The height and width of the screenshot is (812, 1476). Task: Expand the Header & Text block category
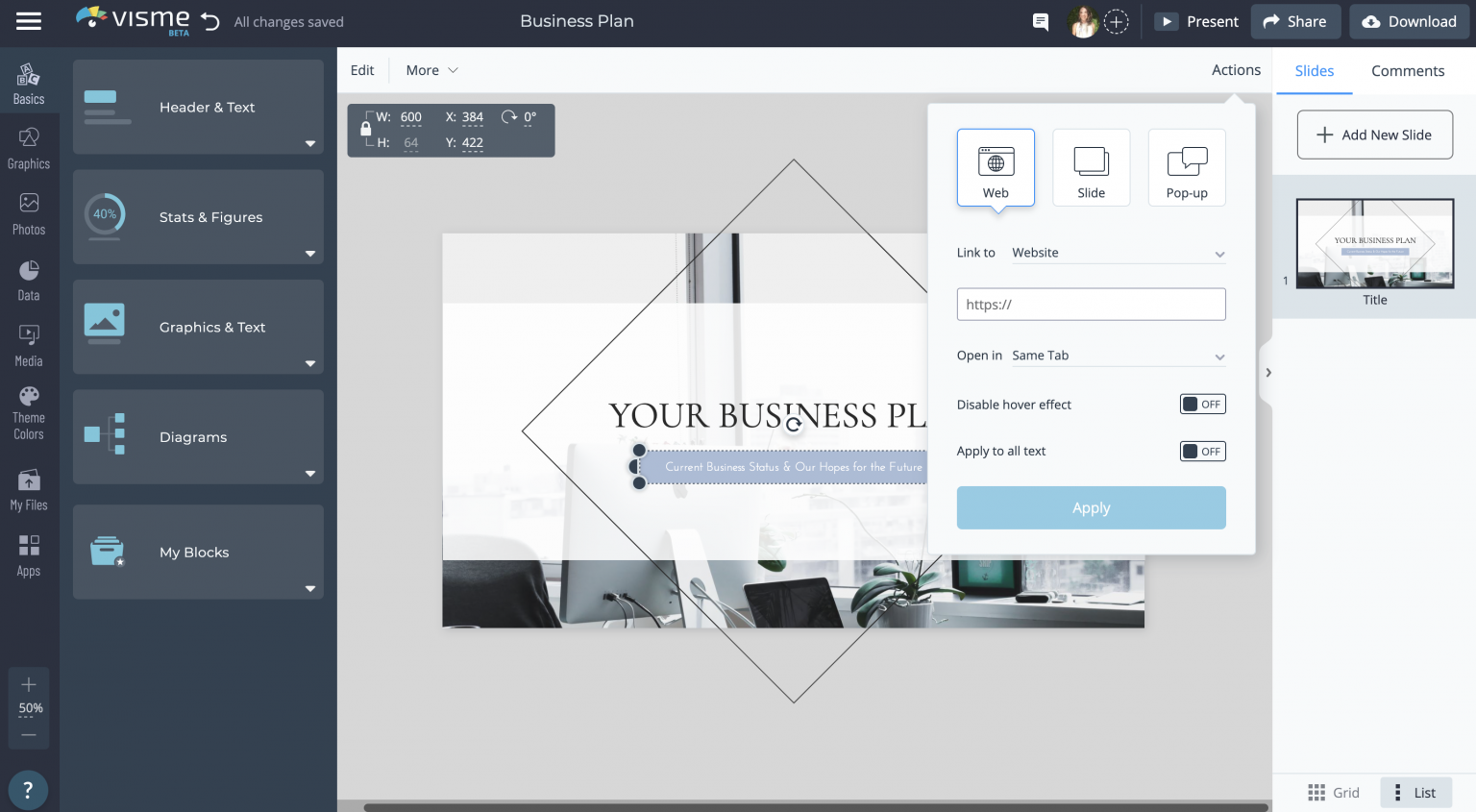(198, 107)
